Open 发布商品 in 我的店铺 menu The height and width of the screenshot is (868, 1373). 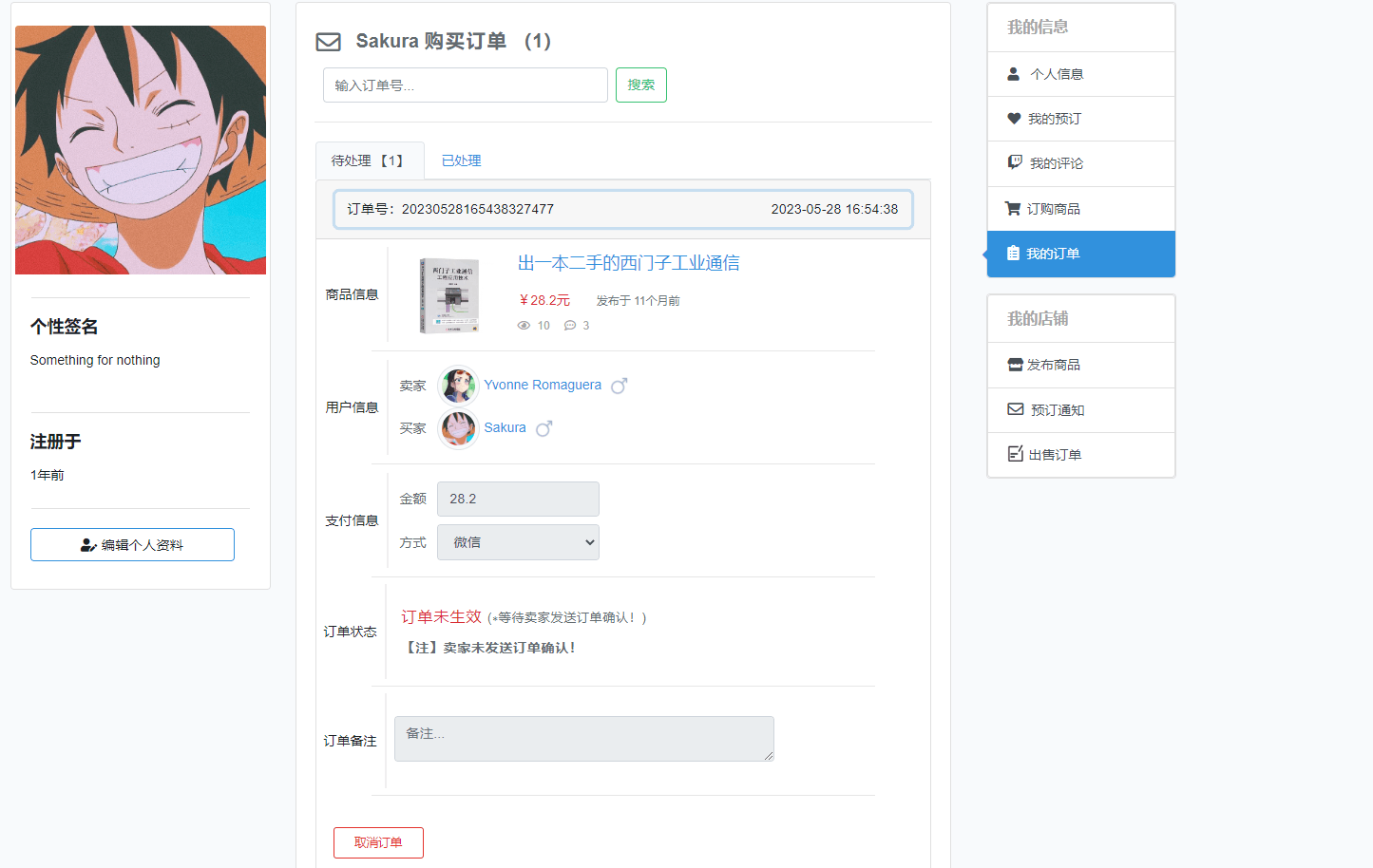pyautogui.click(x=1081, y=365)
